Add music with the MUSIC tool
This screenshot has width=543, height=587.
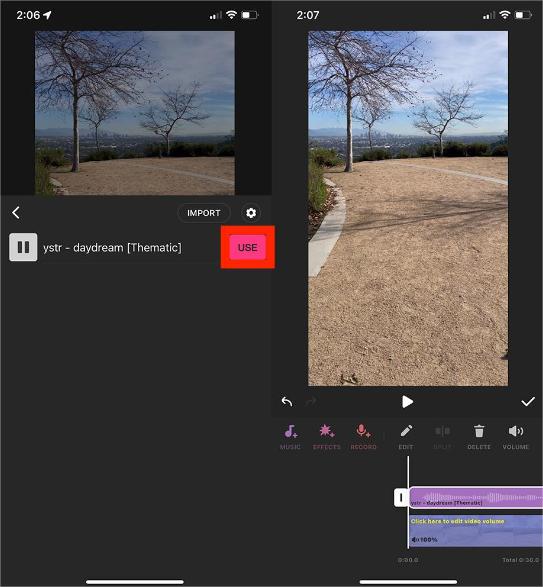(290, 437)
